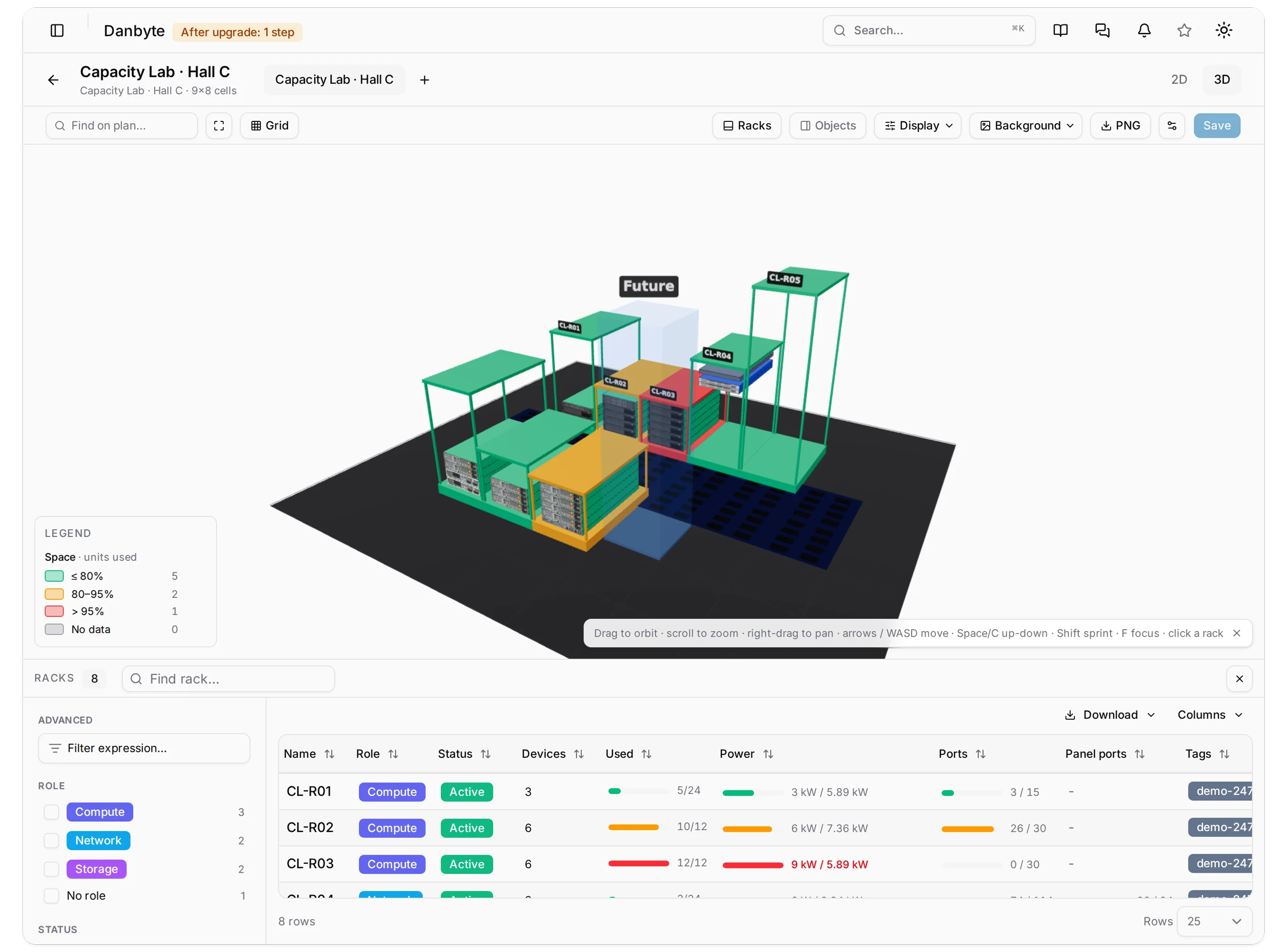The width and height of the screenshot is (1272, 952).
Task: Select the Capacity Lab · Hall C tab
Action: pos(334,80)
